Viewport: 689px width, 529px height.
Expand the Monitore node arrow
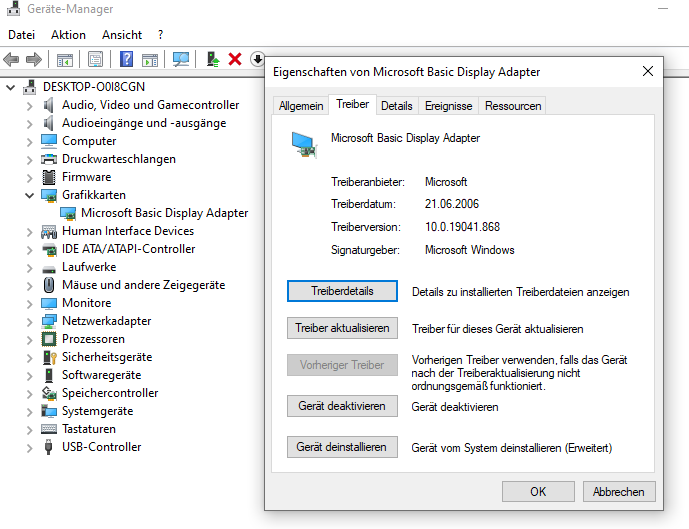click(x=29, y=304)
